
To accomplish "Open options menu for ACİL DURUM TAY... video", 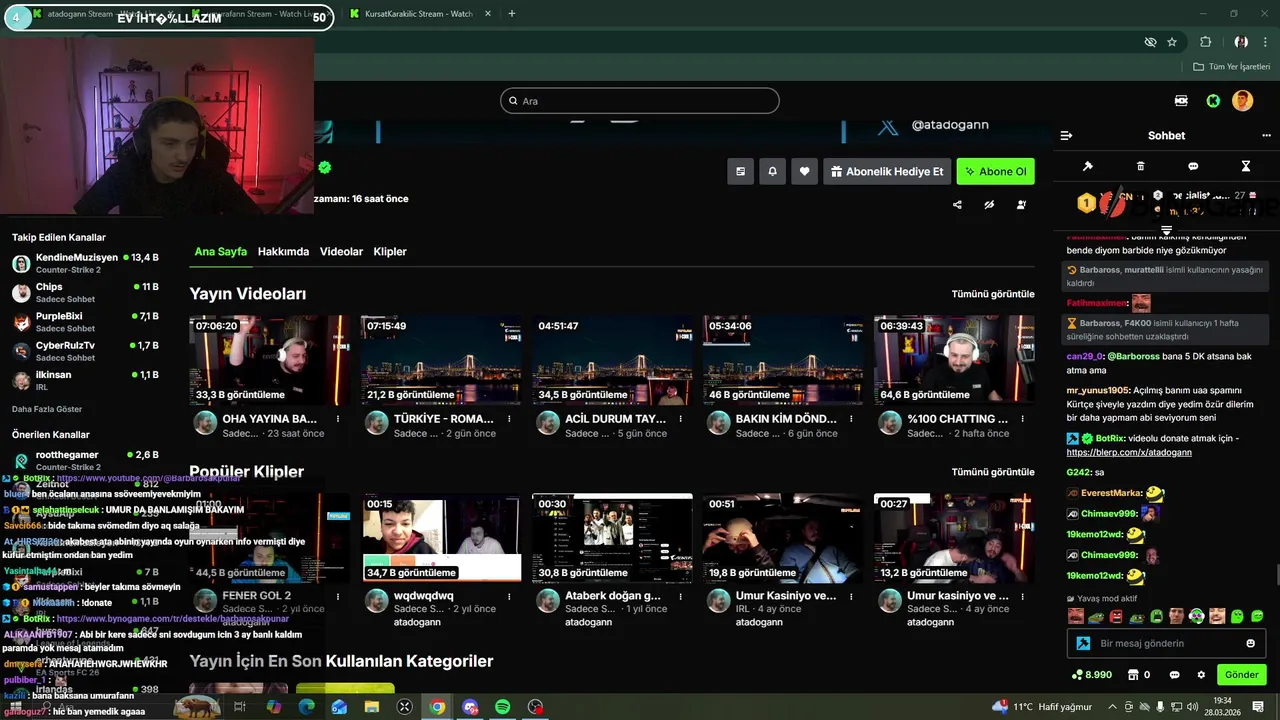I will (x=680, y=419).
